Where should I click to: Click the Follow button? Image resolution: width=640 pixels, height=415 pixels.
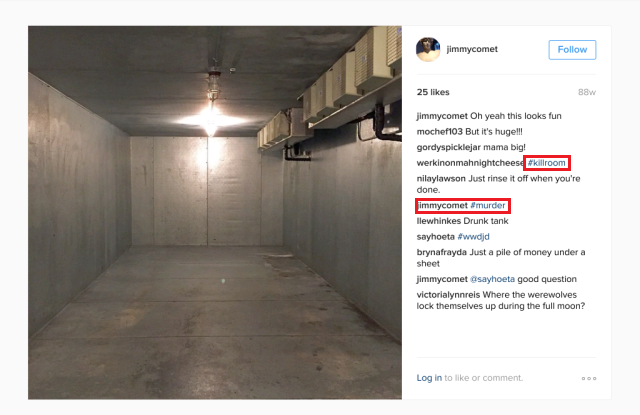(572, 50)
